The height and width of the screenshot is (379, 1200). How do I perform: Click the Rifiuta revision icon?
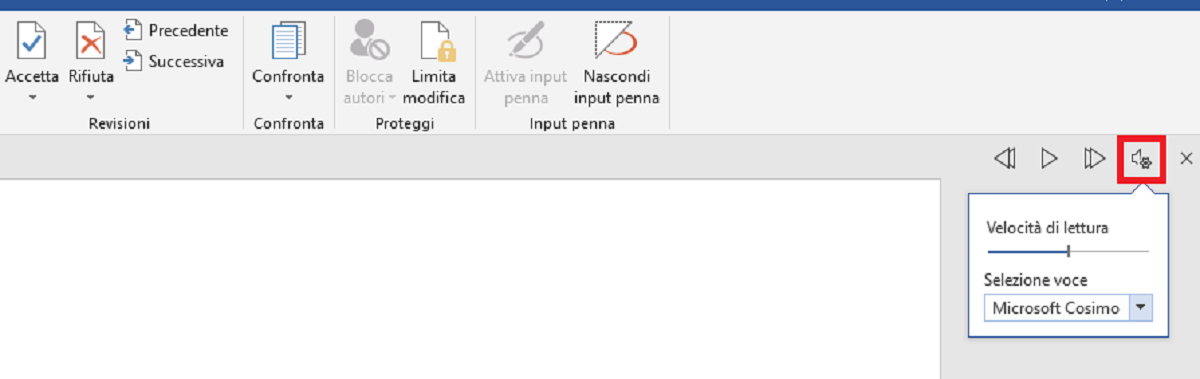(90, 40)
